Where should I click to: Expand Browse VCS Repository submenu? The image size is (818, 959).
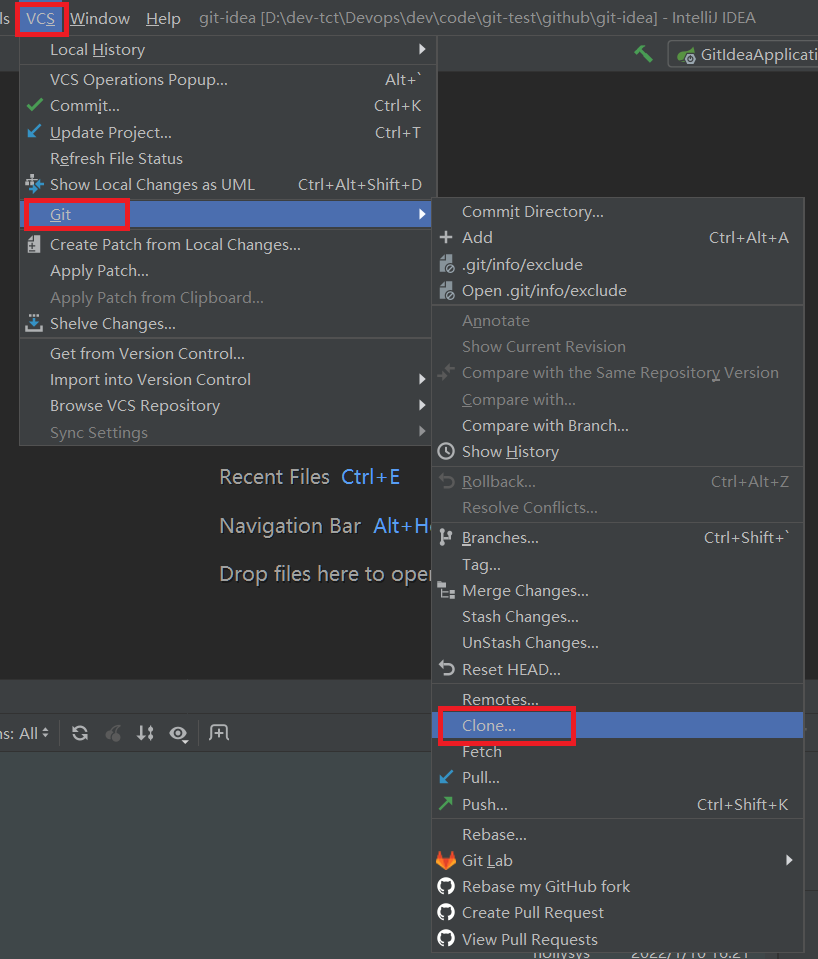pyautogui.click(x=226, y=406)
